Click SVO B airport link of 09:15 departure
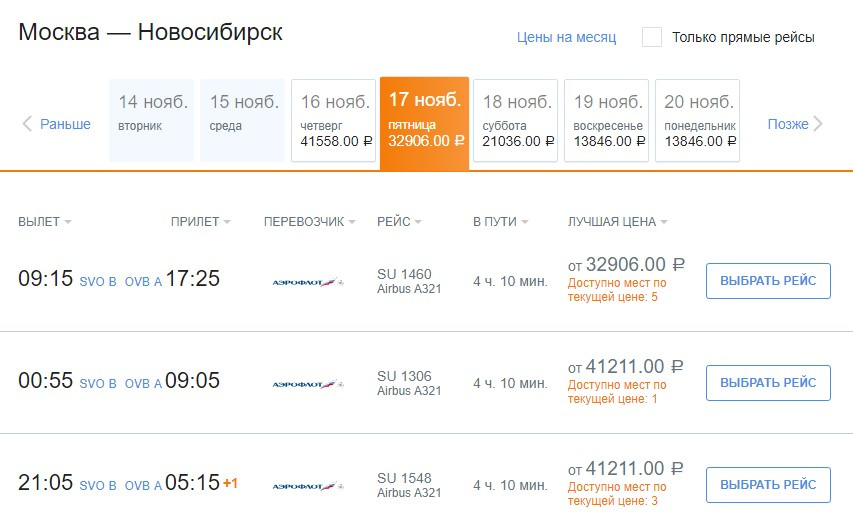This screenshot has width=853, height=526. [x=98, y=282]
